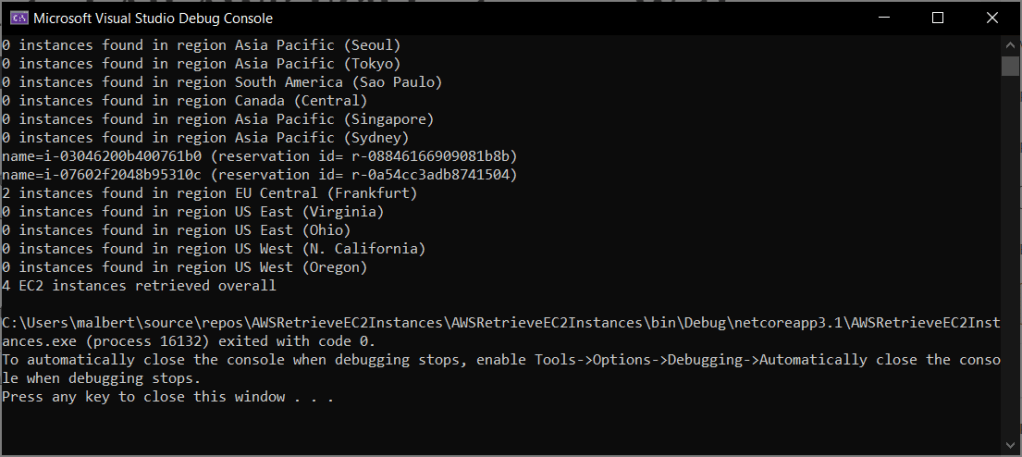
Task: Click the vertical scrollbar thumb
Action: pos(1010,66)
